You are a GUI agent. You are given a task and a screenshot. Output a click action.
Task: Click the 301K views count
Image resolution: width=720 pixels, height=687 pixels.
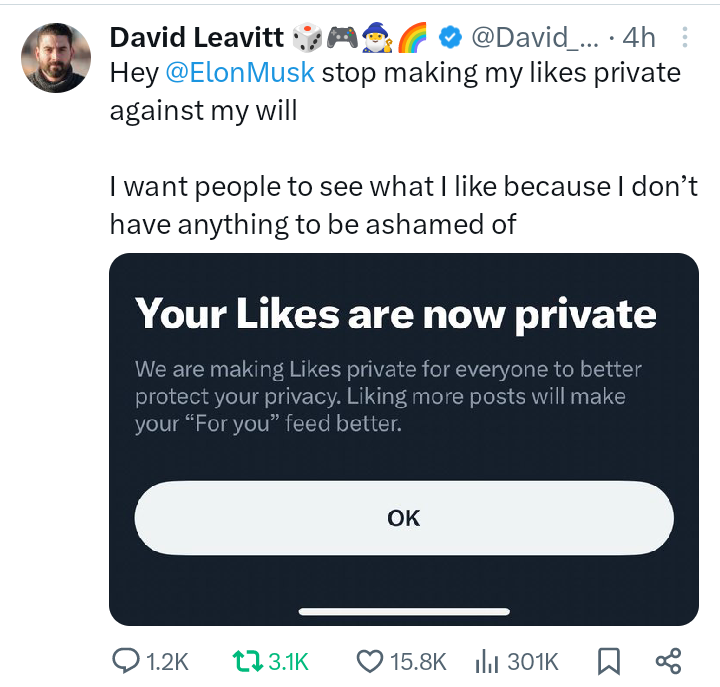click(533, 661)
